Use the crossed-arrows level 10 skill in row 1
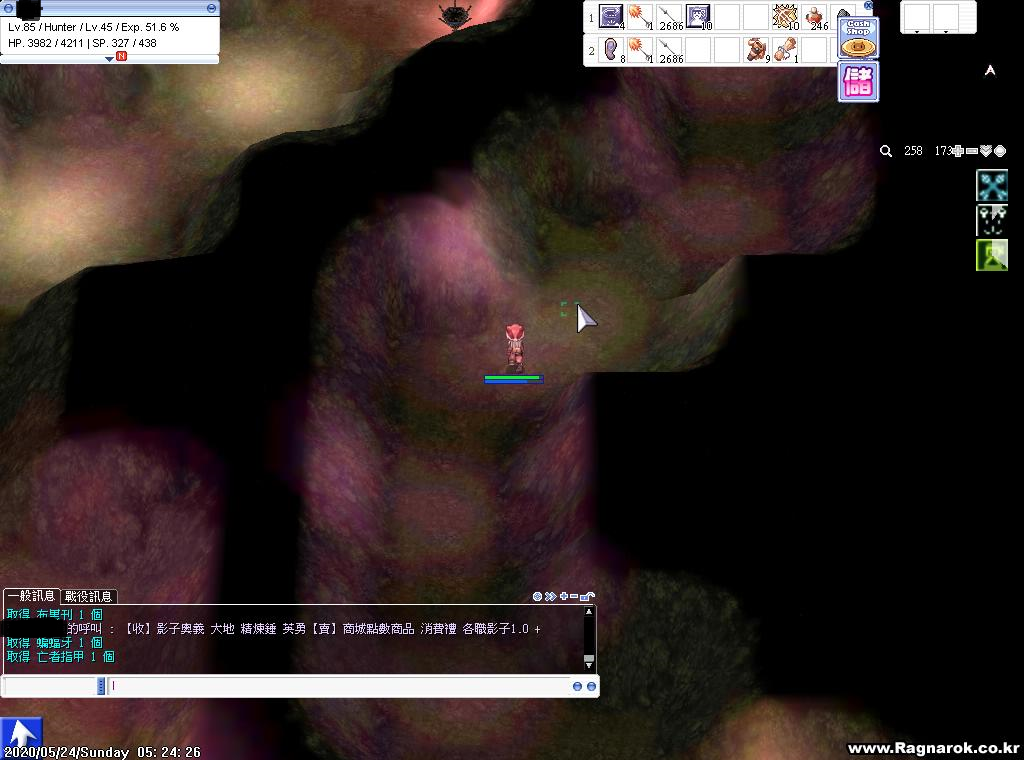This screenshot has height=760, width=1024. (x=785, y=16)
